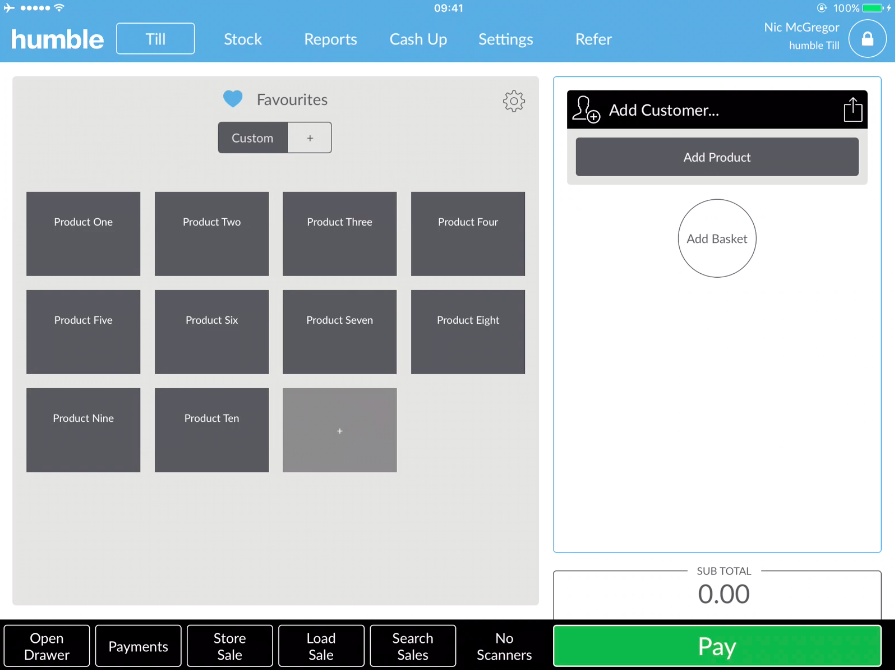Open the Stock tab
This screenshot has width=895, height=670.
click(x=243, y=39)
